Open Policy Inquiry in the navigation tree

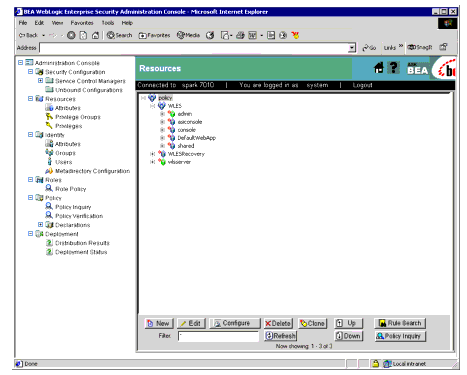coord(73,207)
